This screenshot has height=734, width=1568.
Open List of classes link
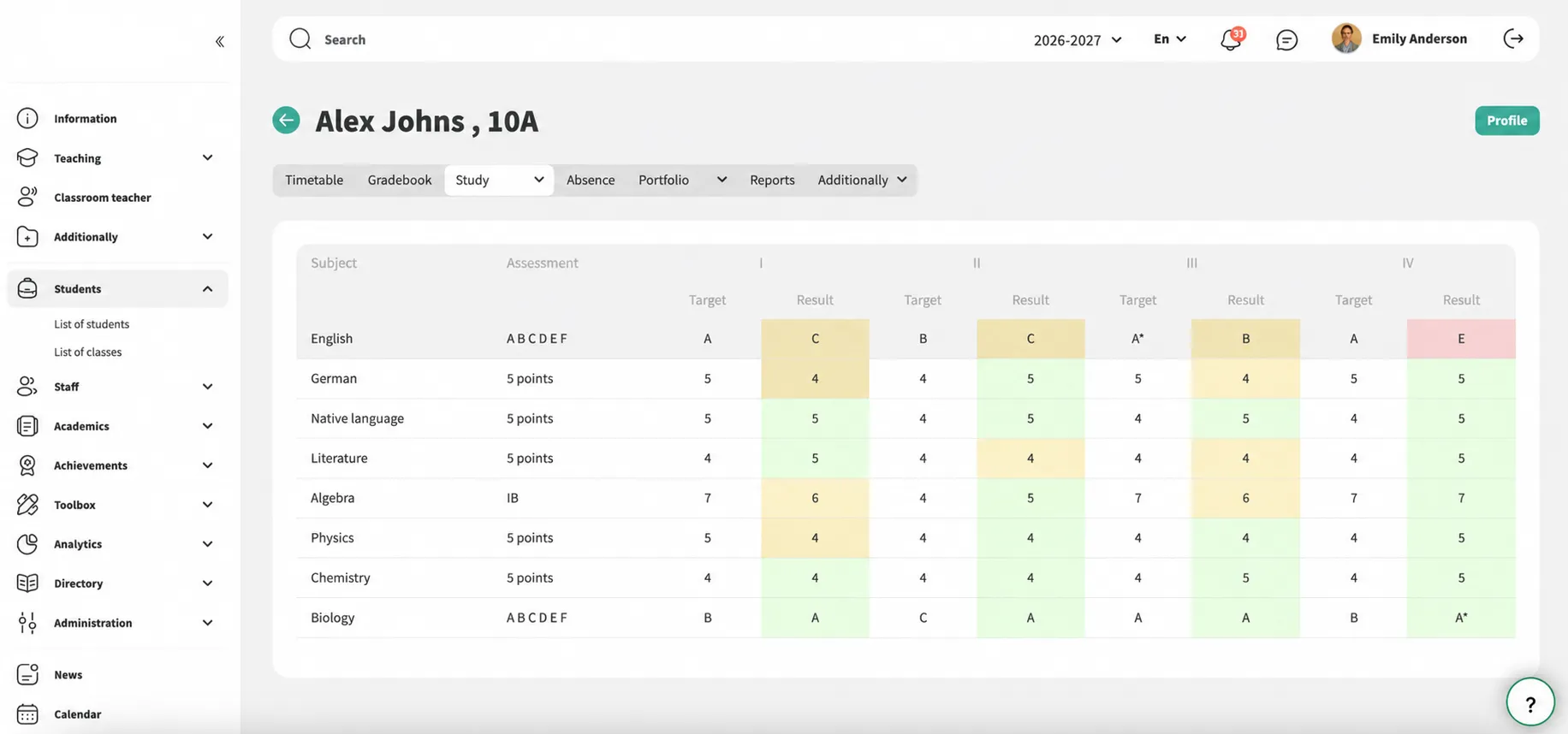point(87,352)
